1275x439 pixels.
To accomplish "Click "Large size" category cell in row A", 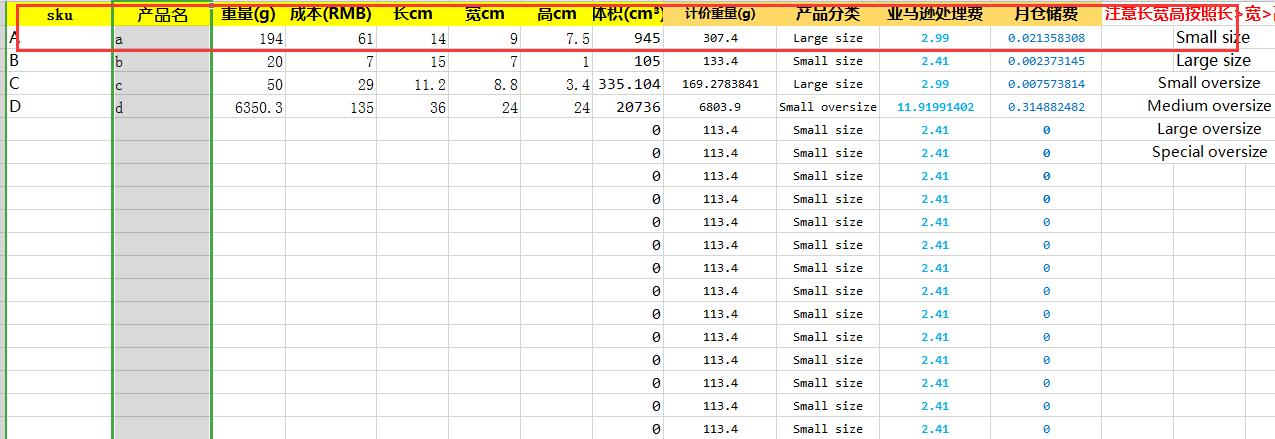I will click(x=828, y=39).
